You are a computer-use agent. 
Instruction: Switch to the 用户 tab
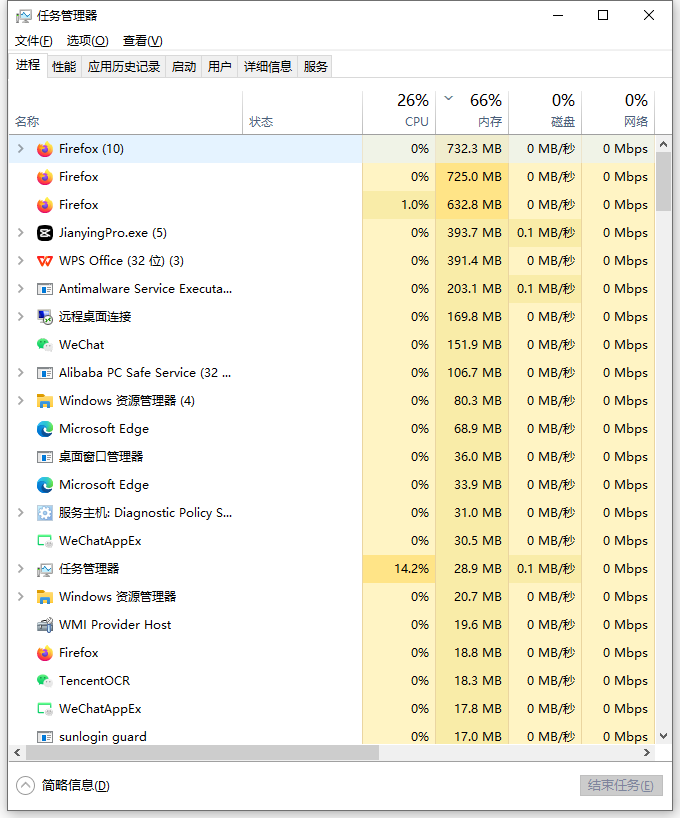220,67
